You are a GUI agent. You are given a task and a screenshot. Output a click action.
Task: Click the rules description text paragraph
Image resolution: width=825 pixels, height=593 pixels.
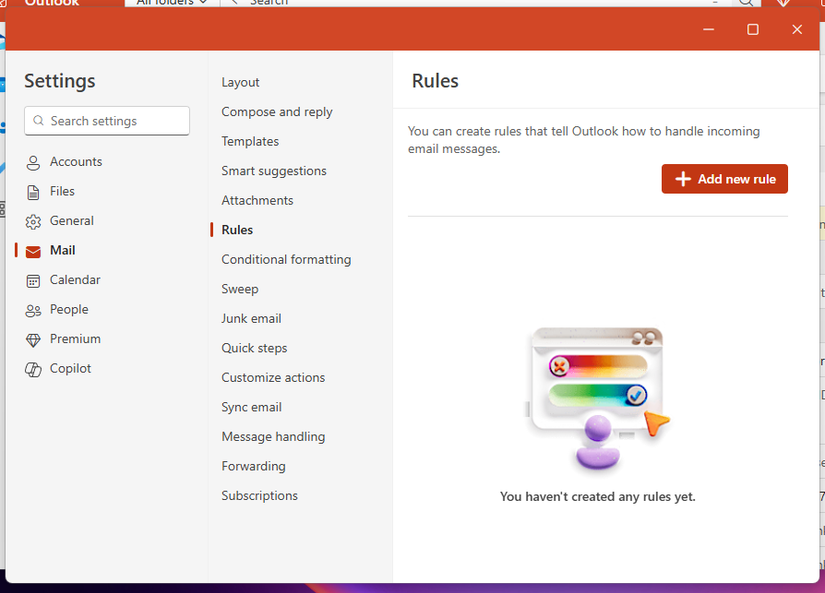(584, 139)
